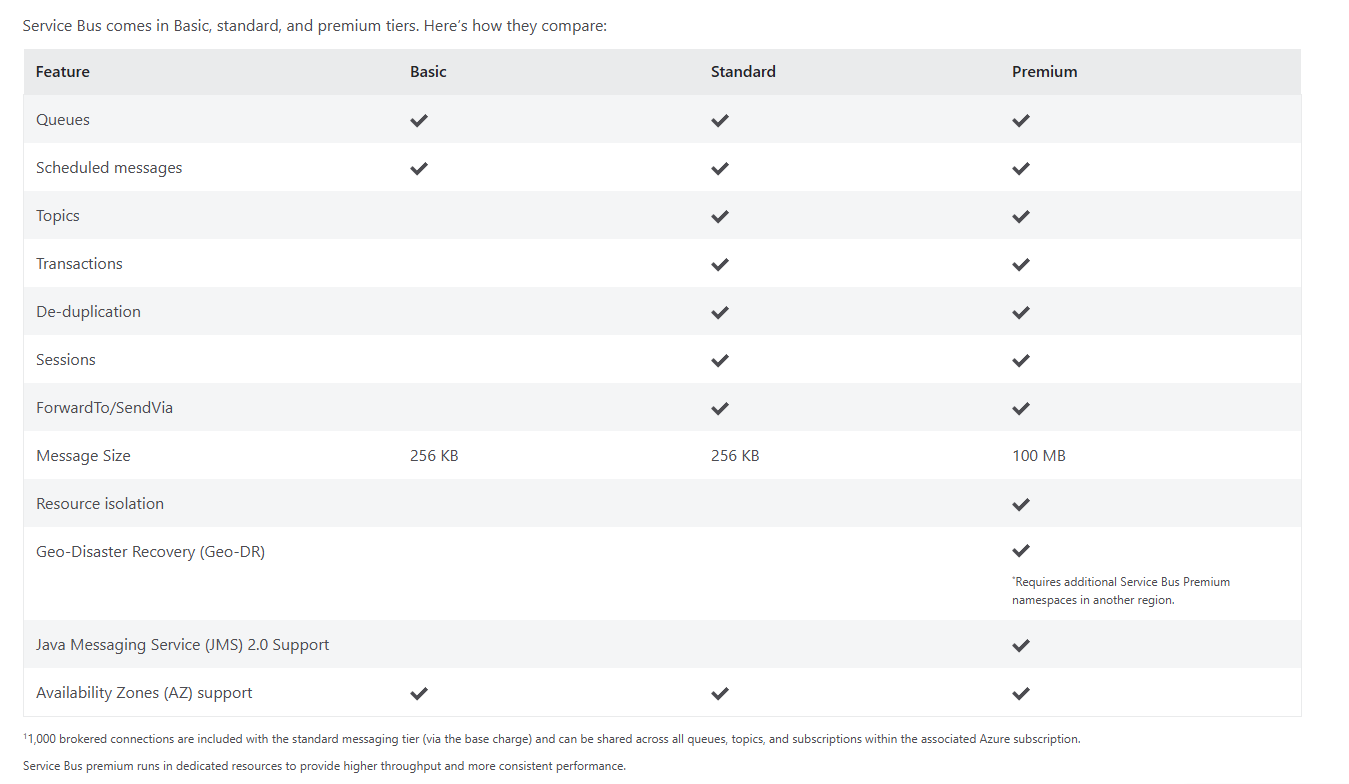Select the Standard checkmark in De-duplication row

click(720, 312)
